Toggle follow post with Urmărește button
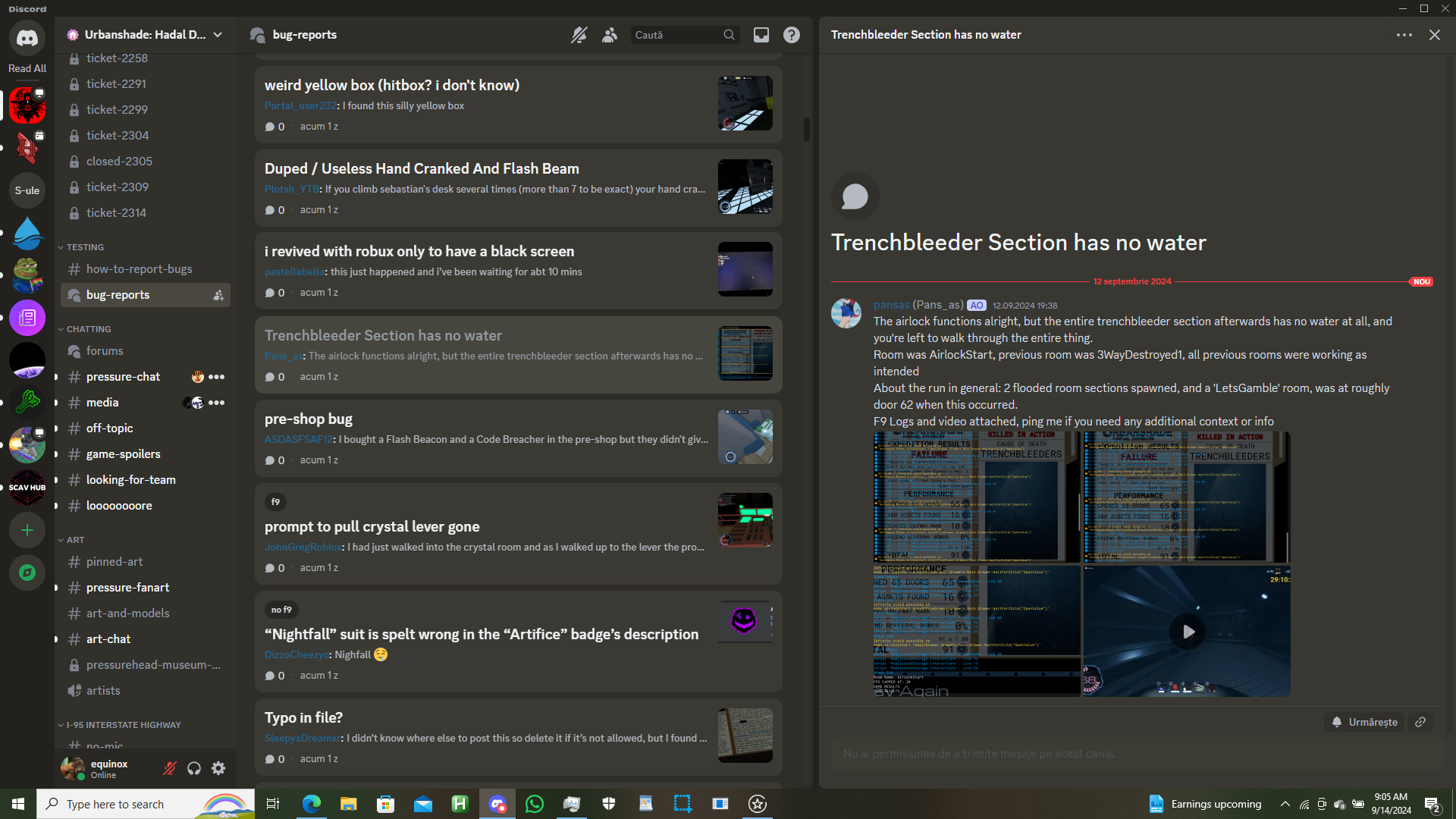 pos(1365,722)
